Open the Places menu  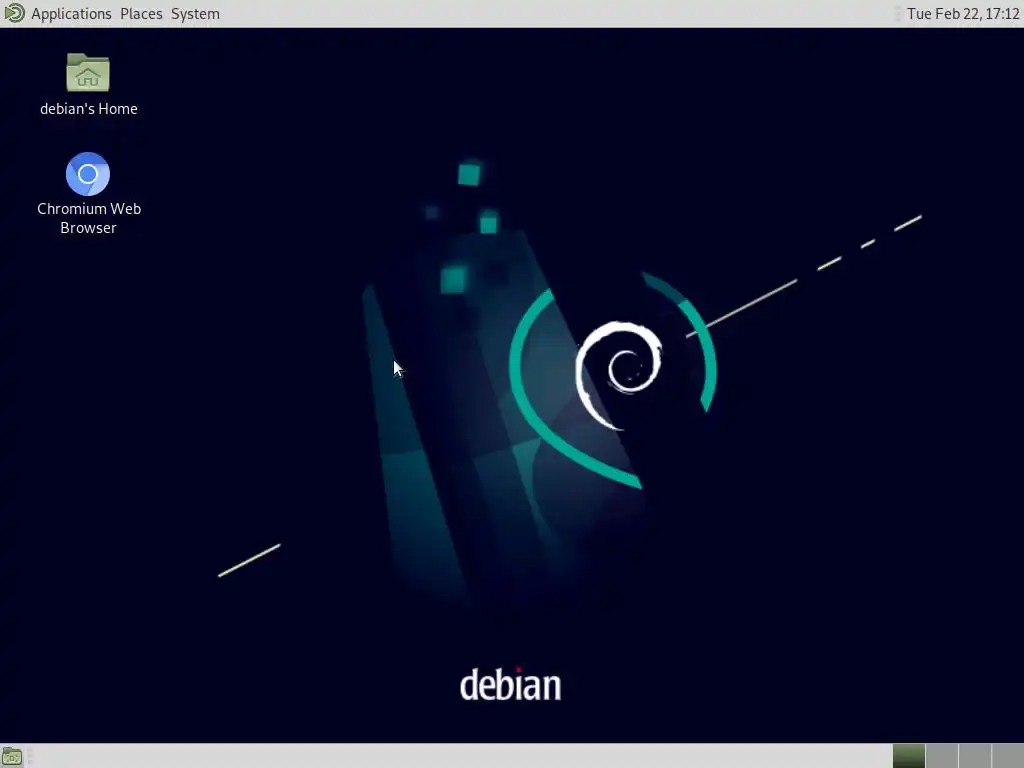(141, 14)
